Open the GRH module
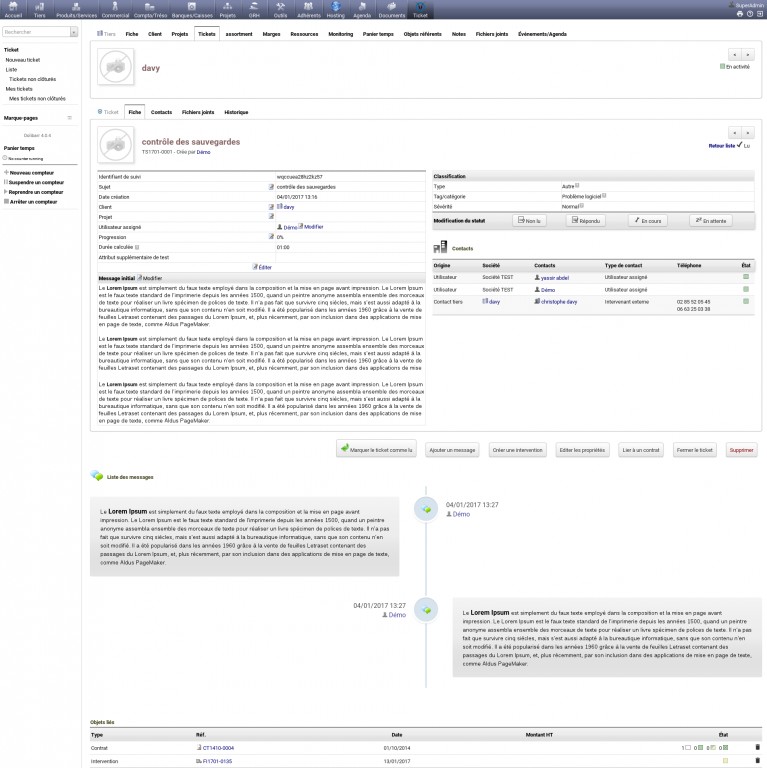Viewport: 767px width, 768px height. (x=254, y=9)
